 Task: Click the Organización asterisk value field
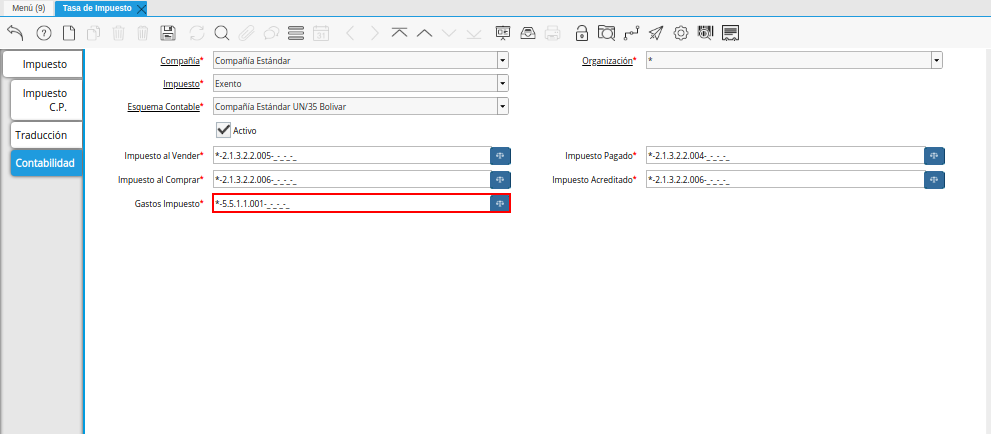click(x=788, y=61)
